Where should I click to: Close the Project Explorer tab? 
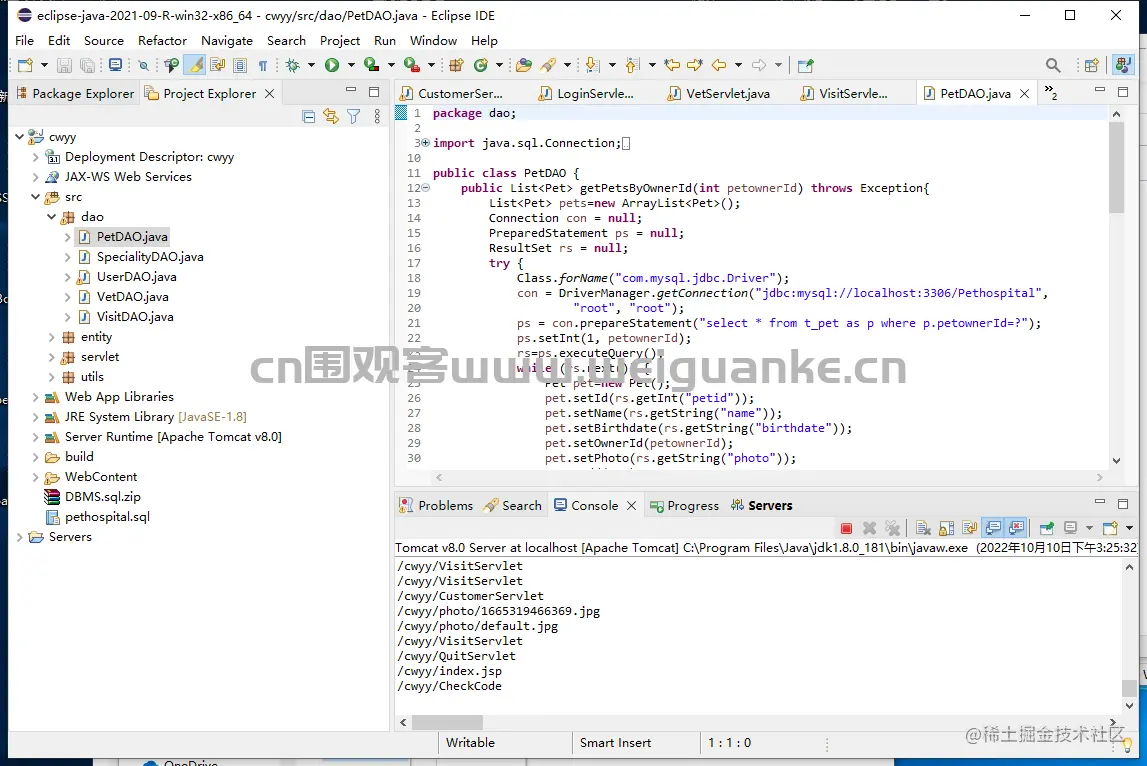coord(270,94)
